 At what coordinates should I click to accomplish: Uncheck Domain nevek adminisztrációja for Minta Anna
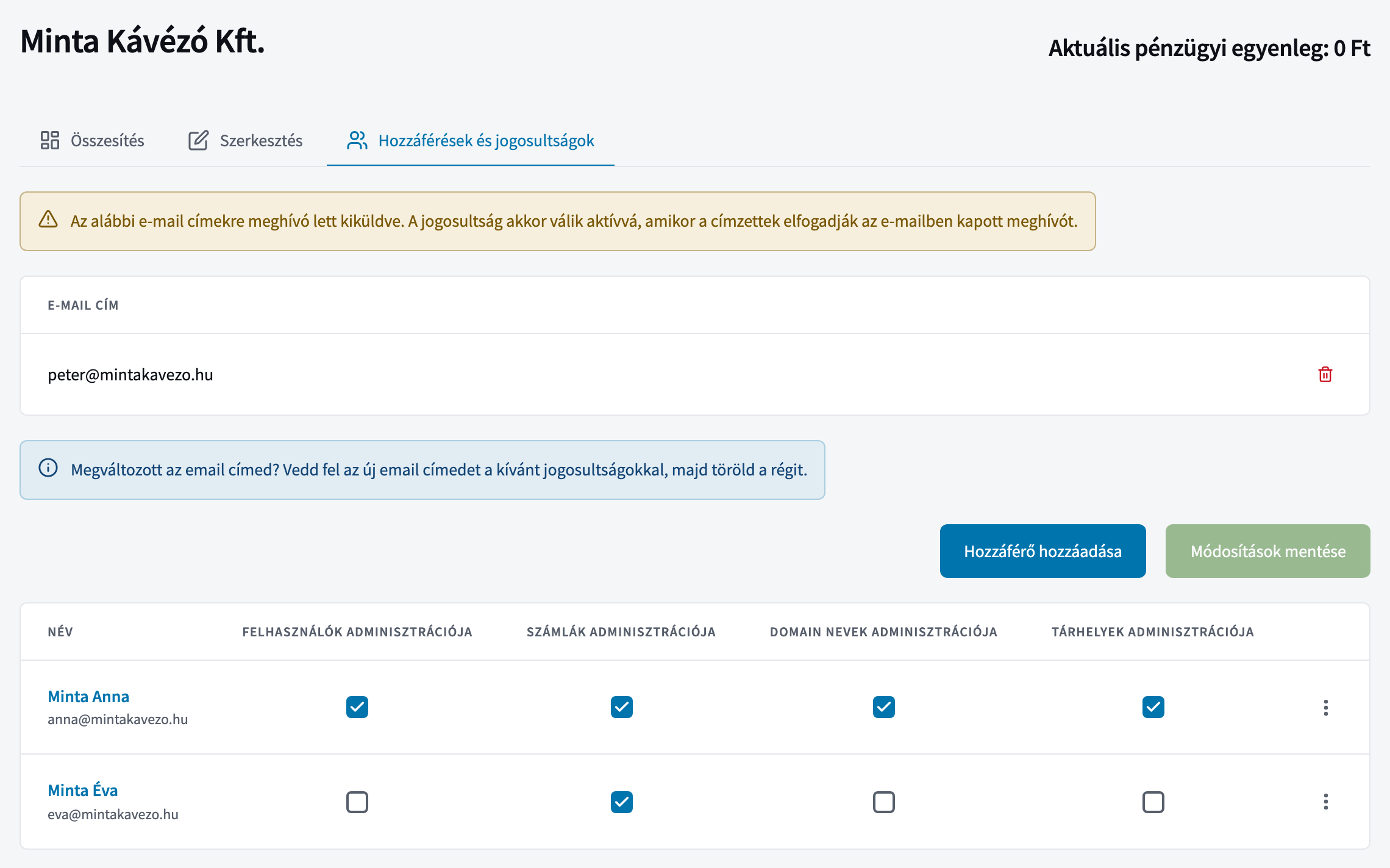(884, 707)
